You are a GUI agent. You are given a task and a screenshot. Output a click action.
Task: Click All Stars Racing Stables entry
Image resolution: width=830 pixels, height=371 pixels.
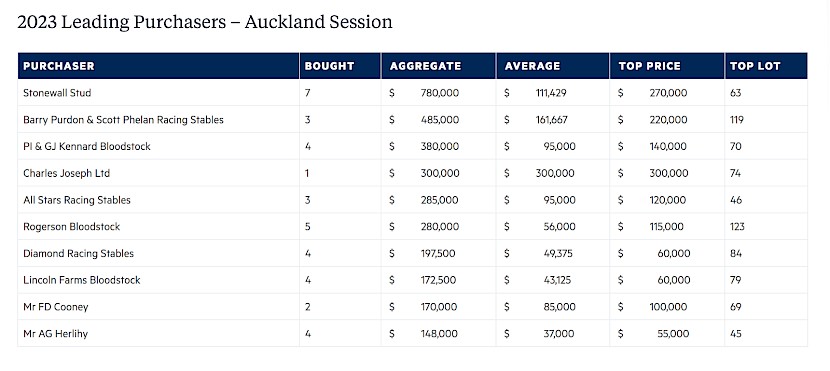77,200
